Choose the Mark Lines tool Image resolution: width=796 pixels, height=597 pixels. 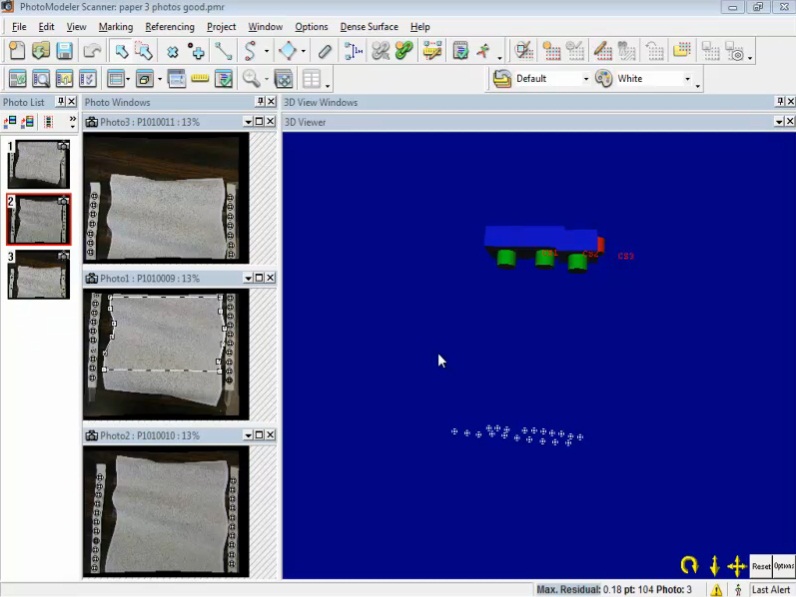click(222, 51)
